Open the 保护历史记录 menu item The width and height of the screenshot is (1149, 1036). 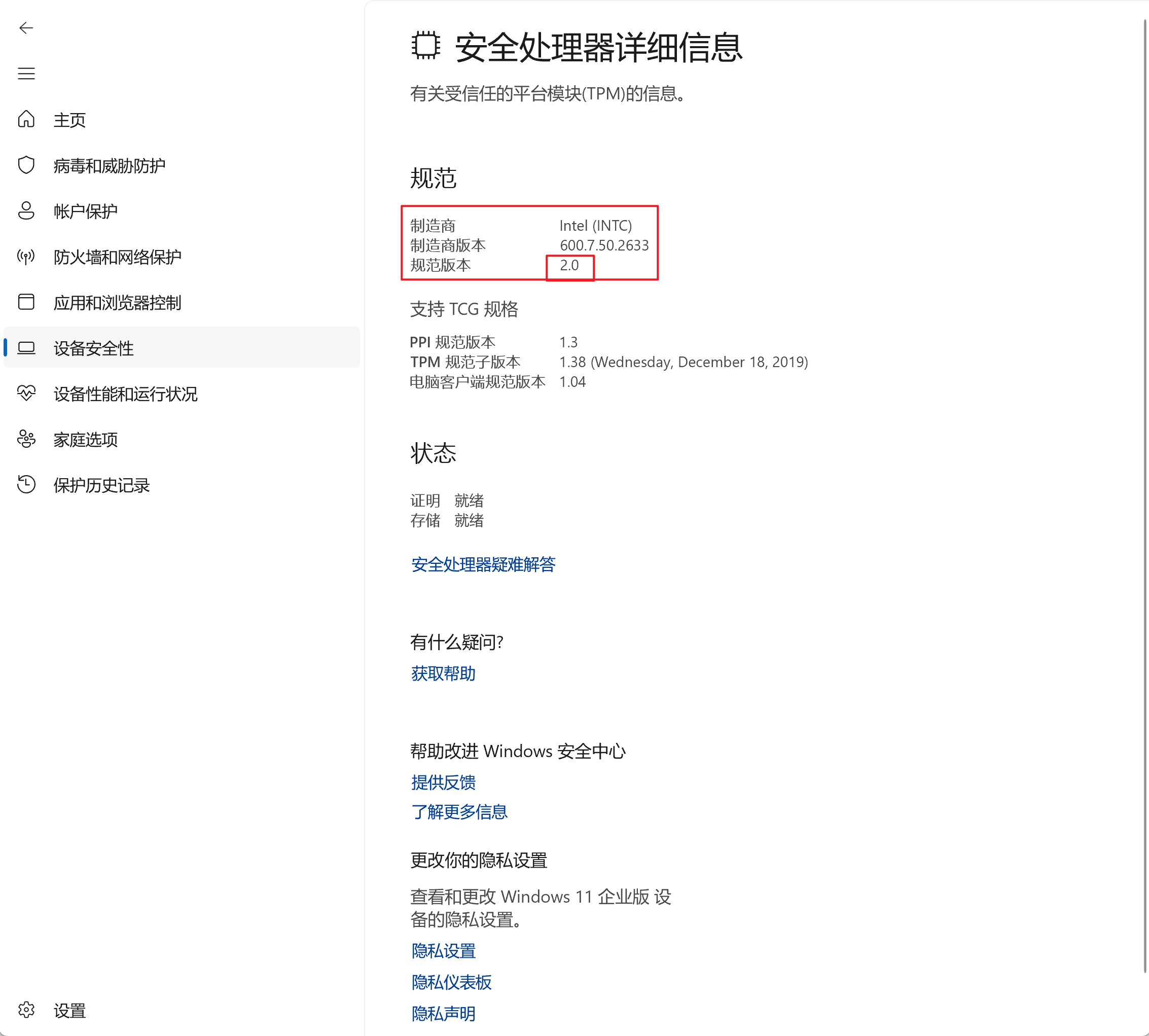point(101,485)
